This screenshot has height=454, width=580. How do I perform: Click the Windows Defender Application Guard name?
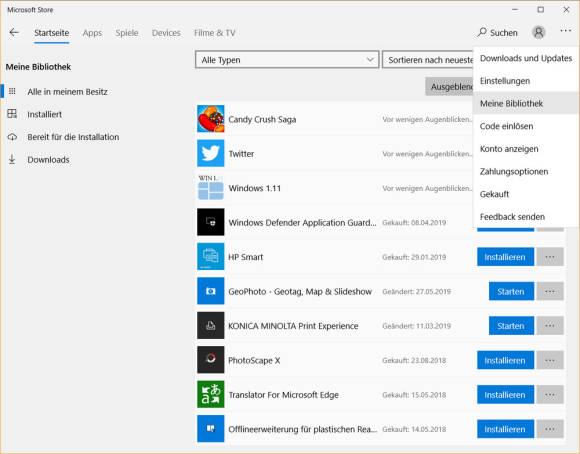(x=302, y=222)
